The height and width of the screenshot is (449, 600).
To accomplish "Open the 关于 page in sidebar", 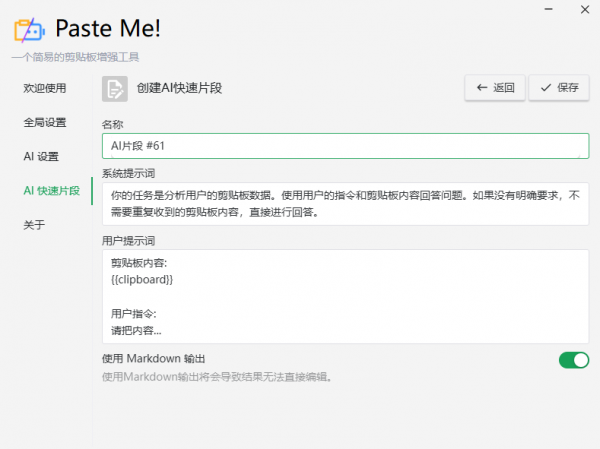I will pos(34,225).
